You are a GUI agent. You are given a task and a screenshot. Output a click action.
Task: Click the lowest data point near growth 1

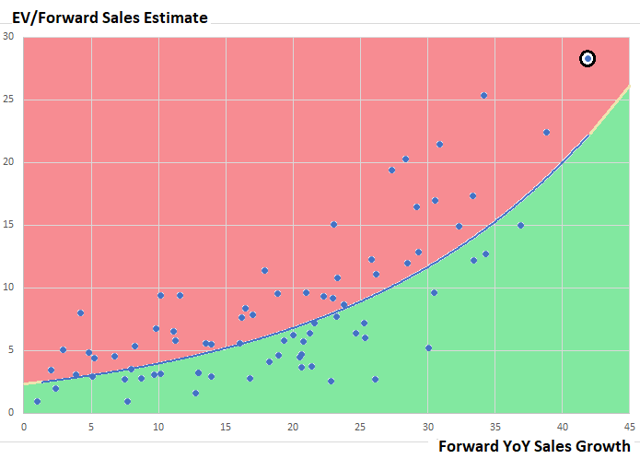pos(37,401)
